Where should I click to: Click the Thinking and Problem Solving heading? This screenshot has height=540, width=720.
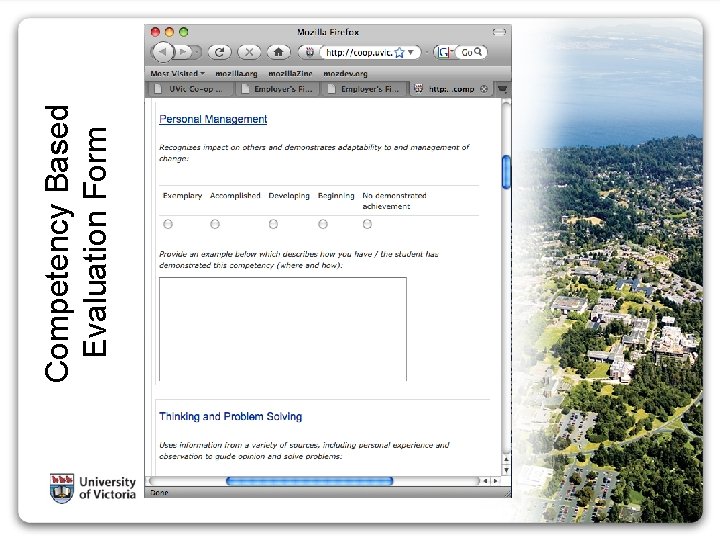(x=231, y=416)
